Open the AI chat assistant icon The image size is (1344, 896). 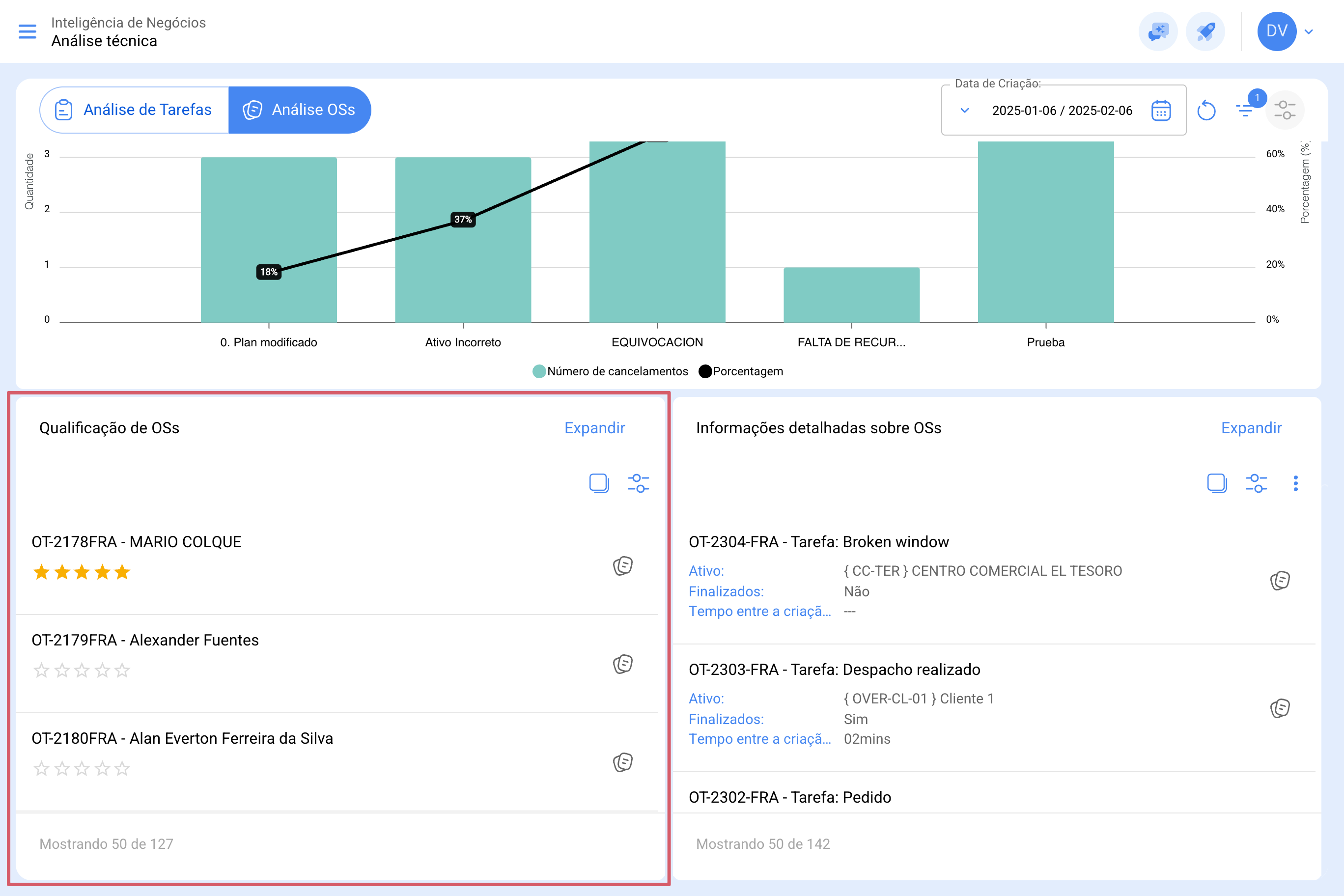[x=1158, y=31]
